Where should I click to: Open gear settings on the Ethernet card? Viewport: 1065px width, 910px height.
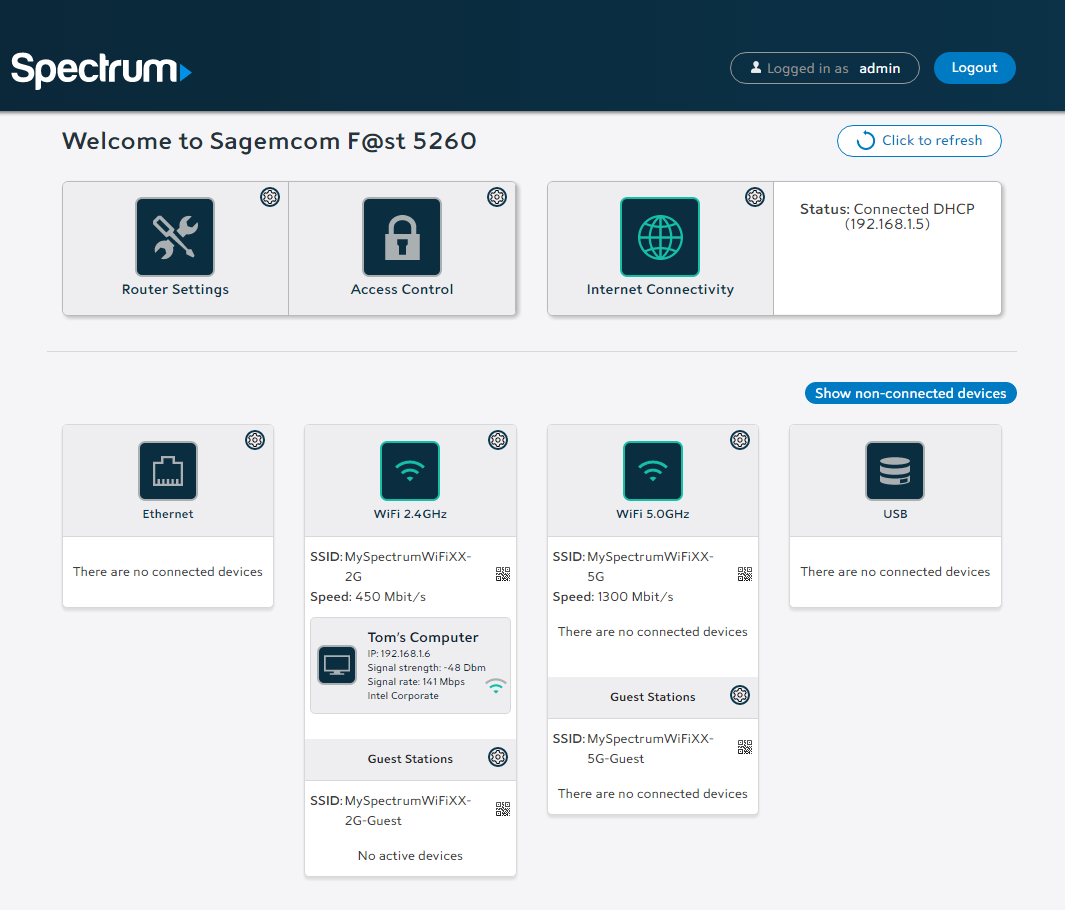click(x=255, y=440)
